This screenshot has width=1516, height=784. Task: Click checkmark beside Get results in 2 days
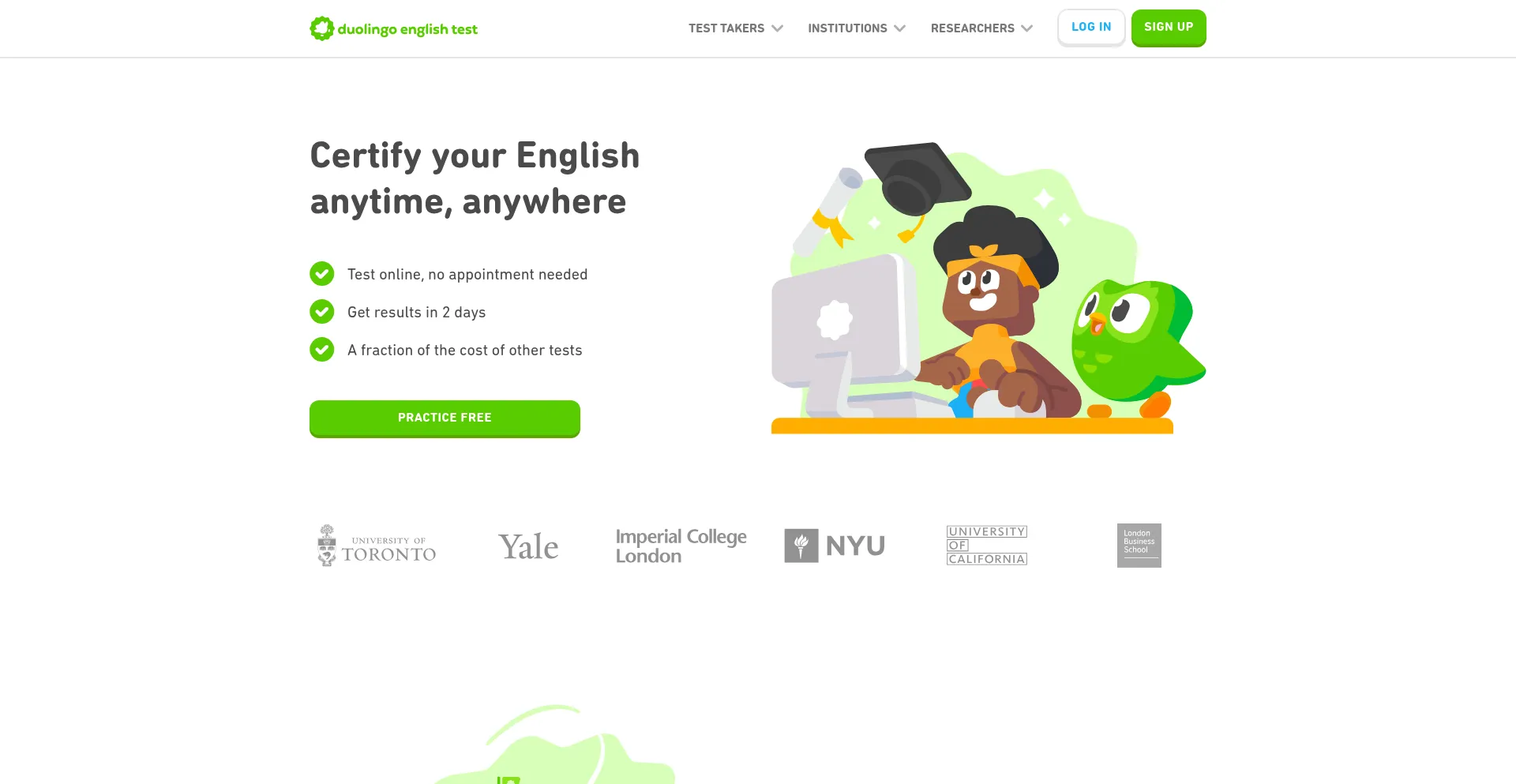(x=322, y=312)
